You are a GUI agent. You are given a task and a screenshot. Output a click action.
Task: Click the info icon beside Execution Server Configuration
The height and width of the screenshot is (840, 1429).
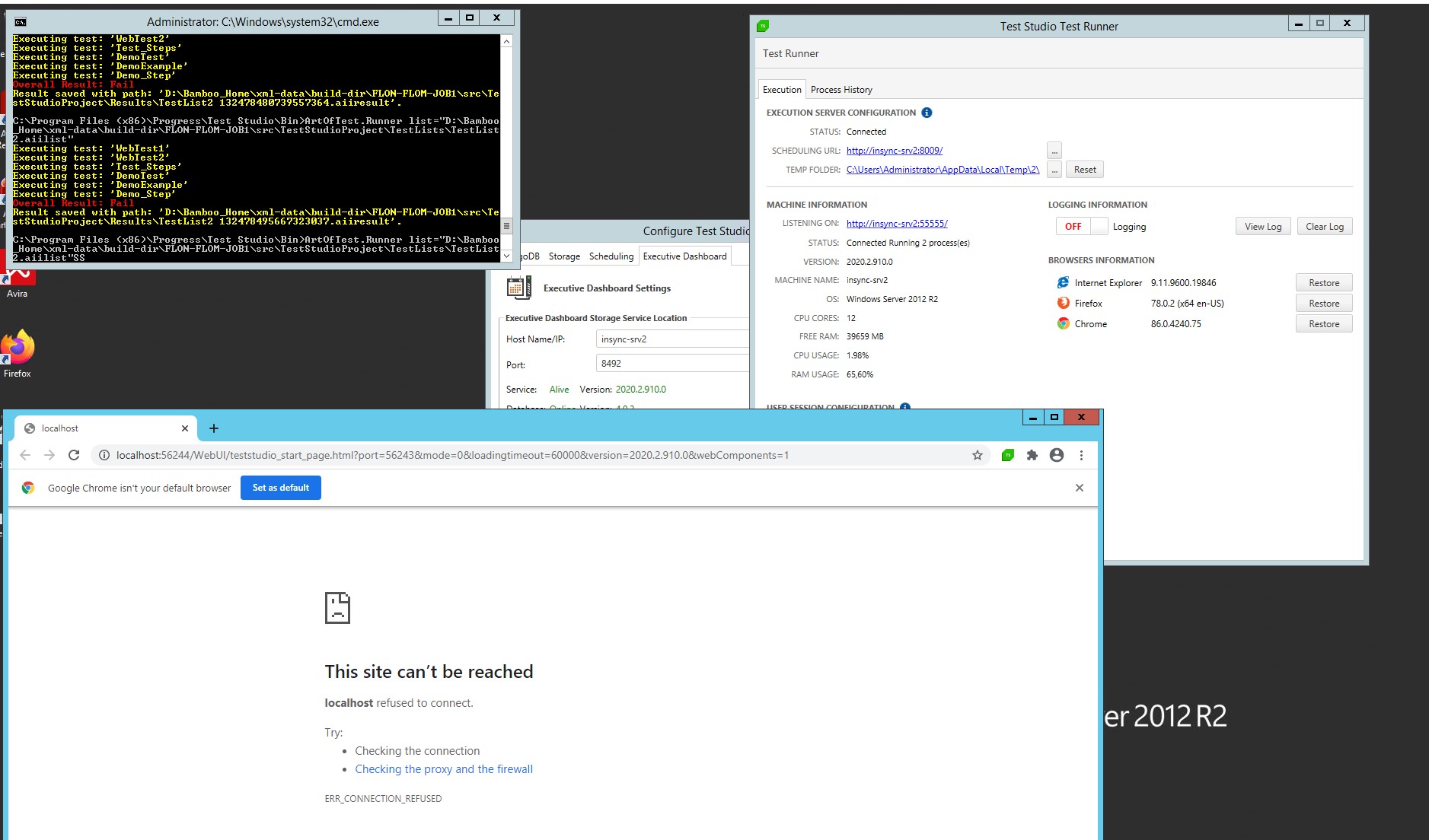pyautogui.click(x=927, y=113)
